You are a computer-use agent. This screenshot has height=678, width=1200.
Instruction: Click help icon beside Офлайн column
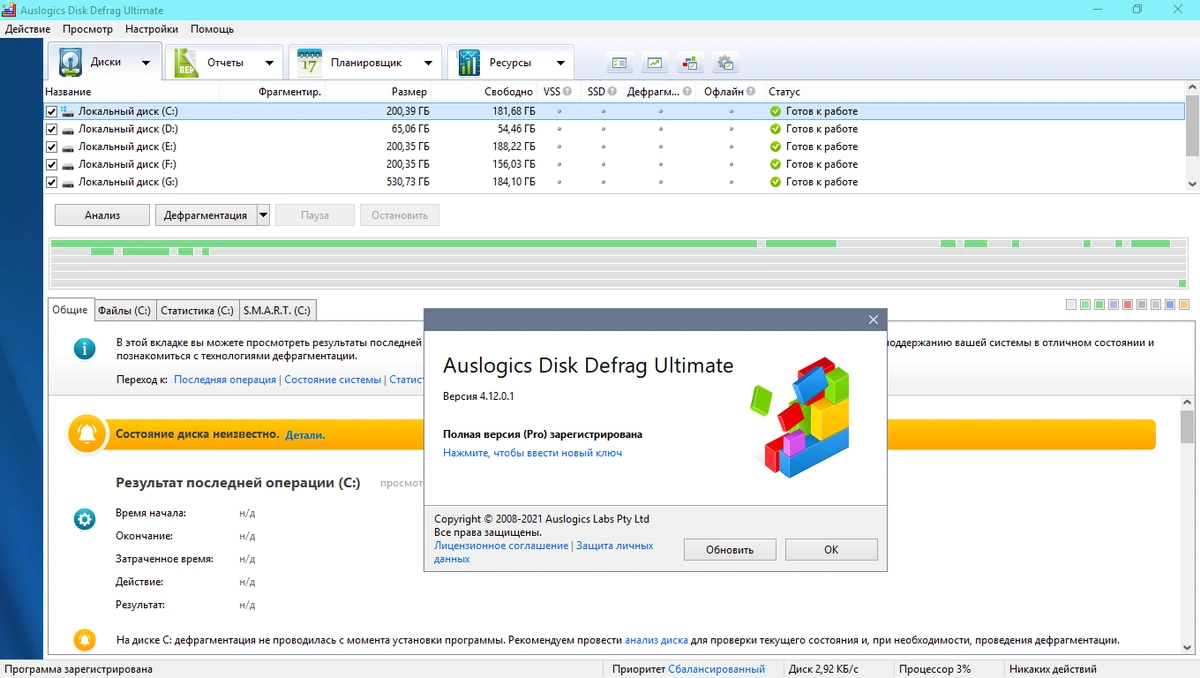point(751,92)
